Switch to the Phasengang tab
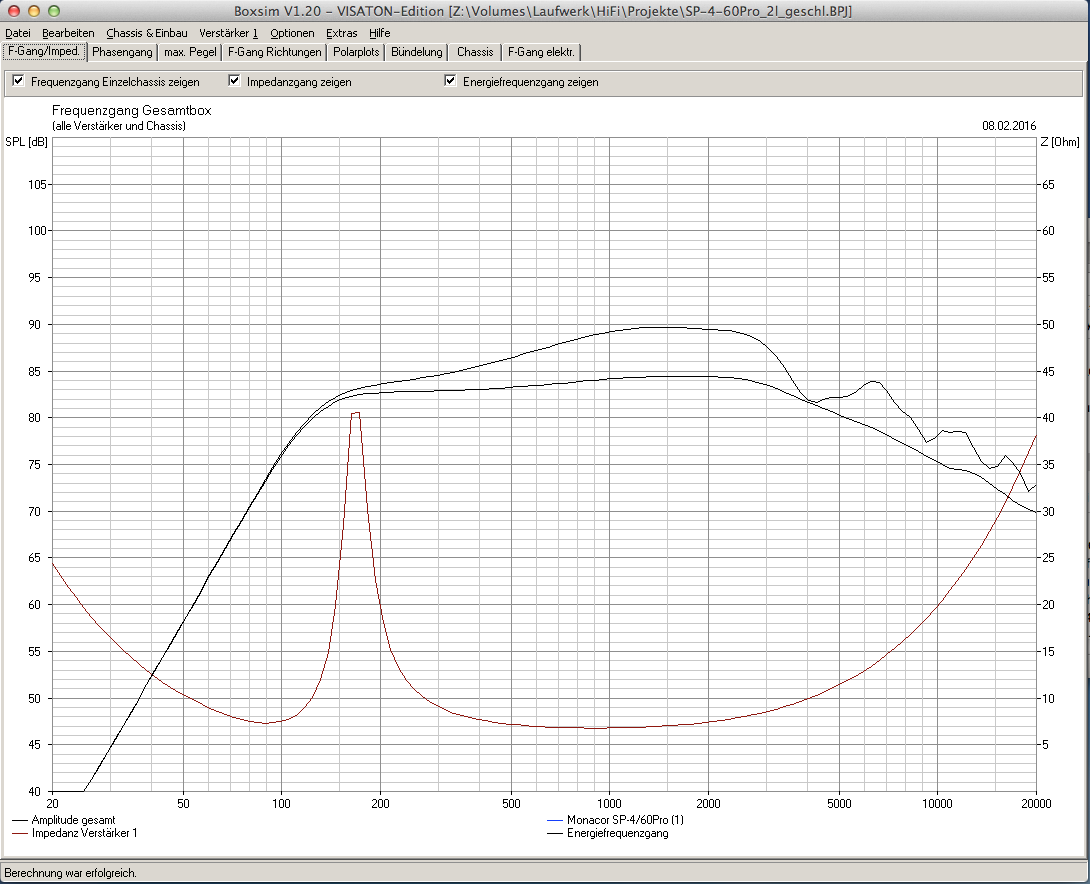 point(122,52)
